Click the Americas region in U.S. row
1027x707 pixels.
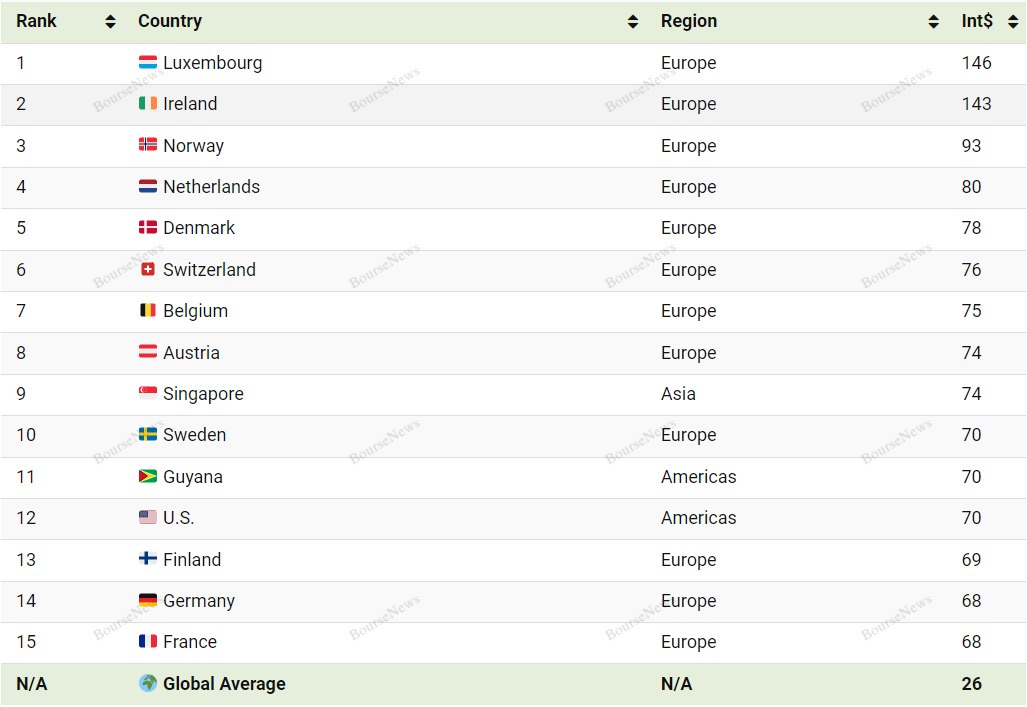click(698, 518)
